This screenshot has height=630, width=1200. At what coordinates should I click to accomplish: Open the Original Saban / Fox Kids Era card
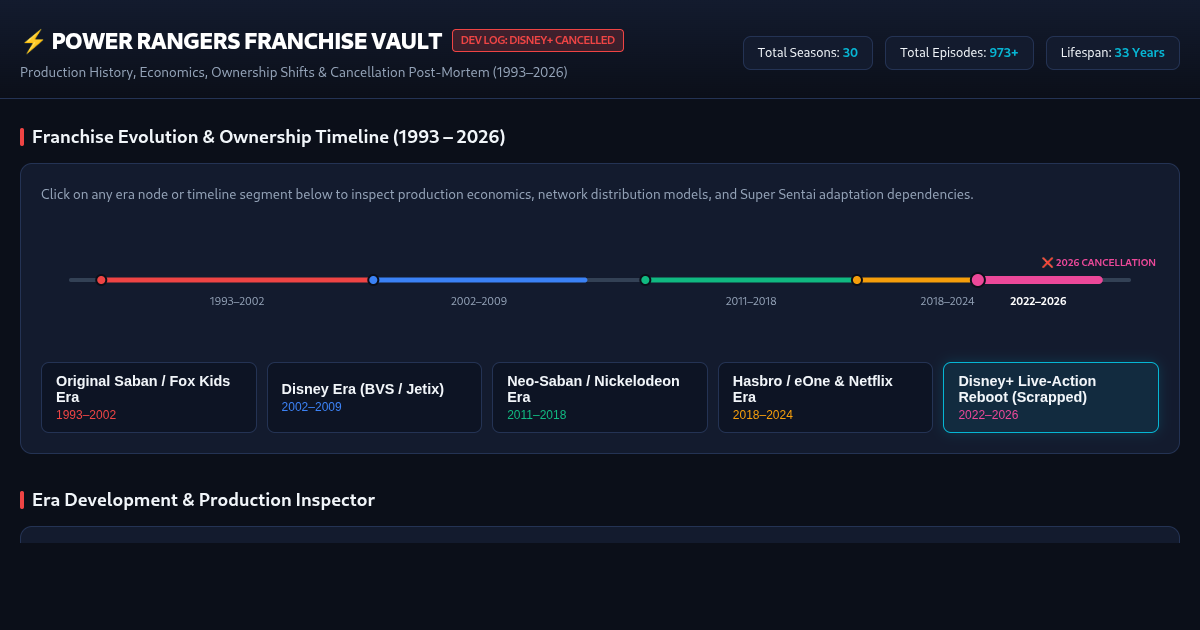coord(149,397)
